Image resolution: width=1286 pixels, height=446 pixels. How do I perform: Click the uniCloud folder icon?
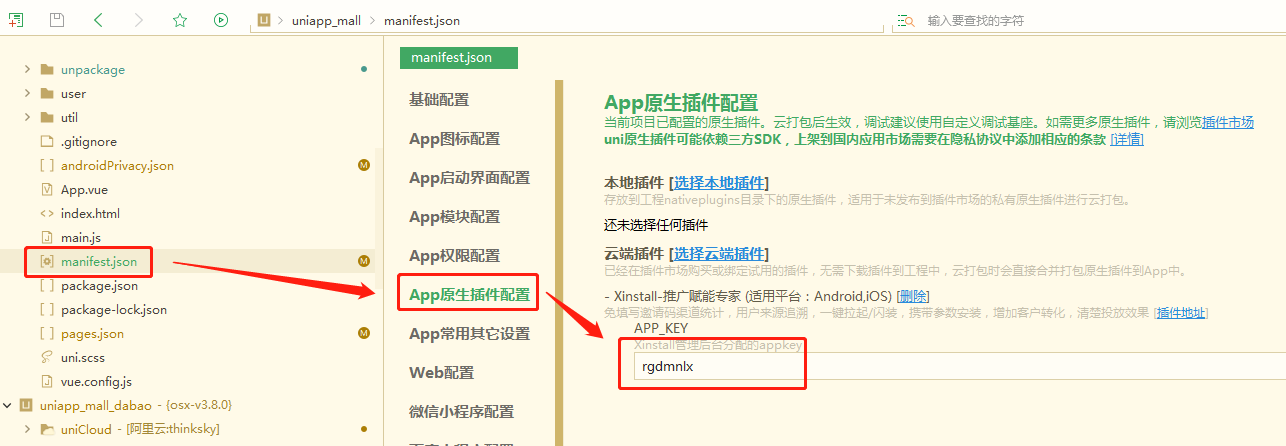click(46, 430)
